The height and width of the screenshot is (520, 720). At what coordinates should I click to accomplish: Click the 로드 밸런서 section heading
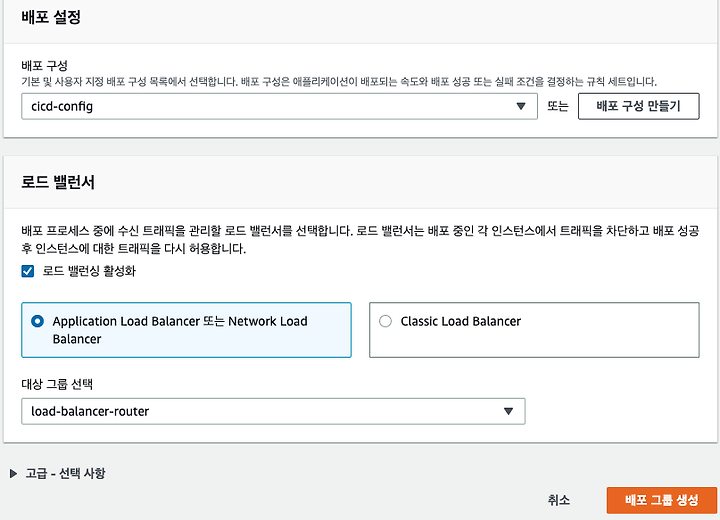[58, 182]
